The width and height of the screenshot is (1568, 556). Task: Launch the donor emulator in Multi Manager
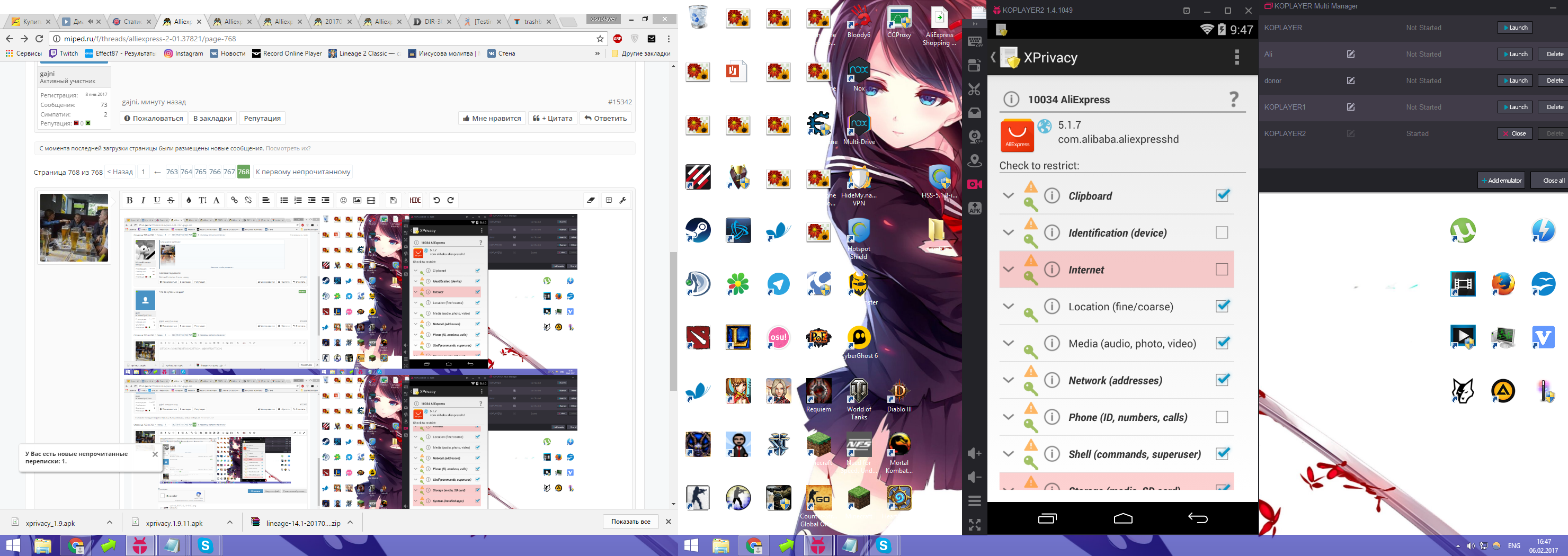tap(1514, 80)
